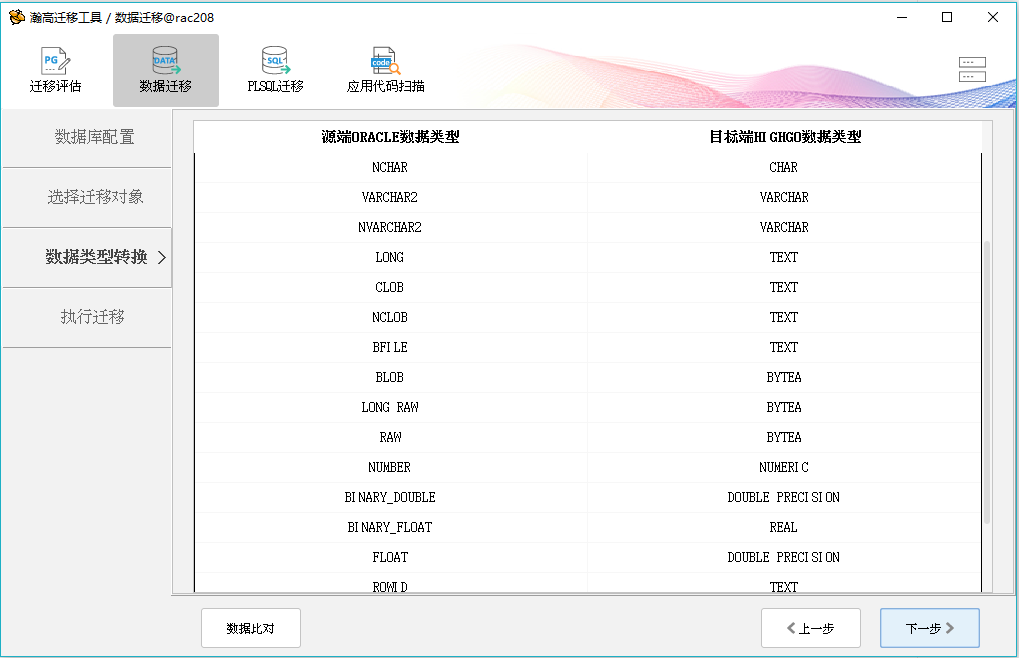
Task: Click the server list icon at top right
Action: click(x=972, y=70)
